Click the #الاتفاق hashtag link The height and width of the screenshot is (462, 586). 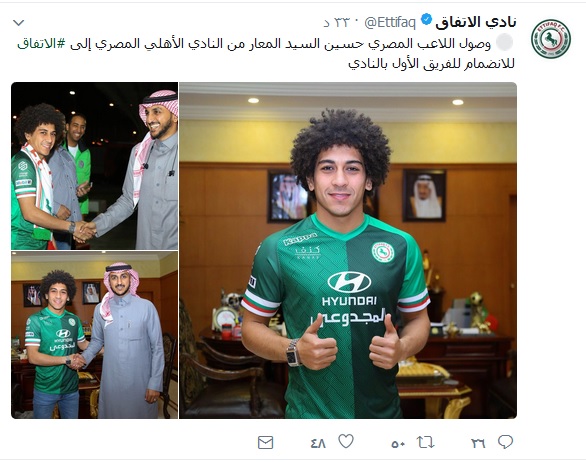pyautogui.click(x=41, y=43)
